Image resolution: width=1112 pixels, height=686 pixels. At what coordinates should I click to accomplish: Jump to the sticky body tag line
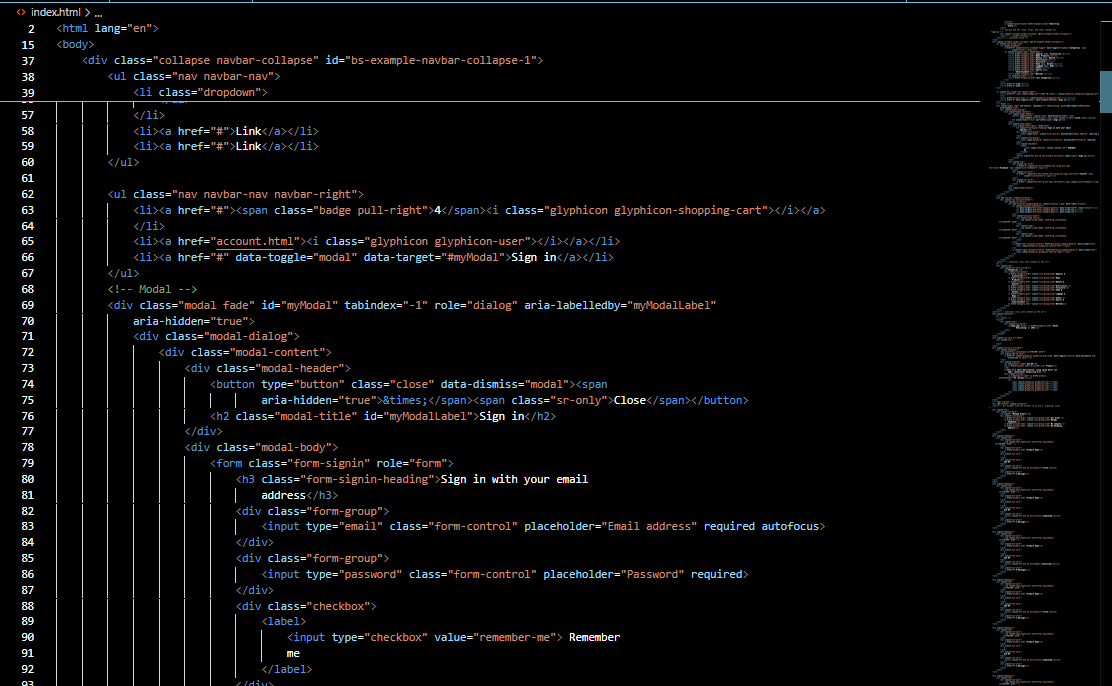76,44
